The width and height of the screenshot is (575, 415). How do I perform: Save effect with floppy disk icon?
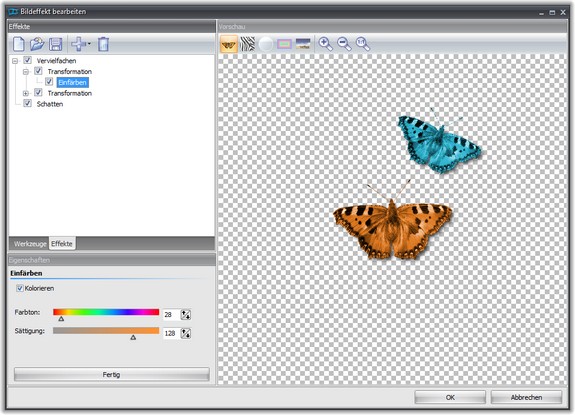(x=55, y=44)
